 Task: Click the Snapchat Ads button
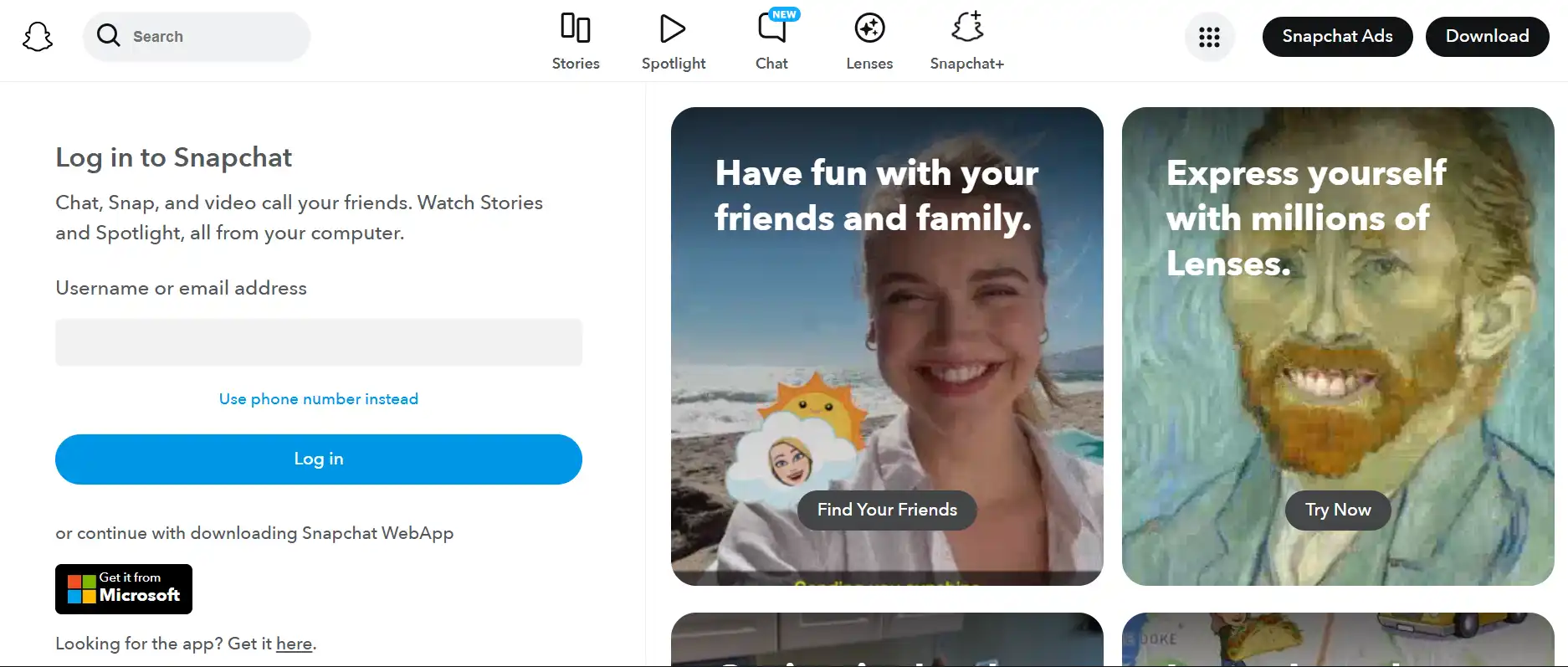[1337, 37]
